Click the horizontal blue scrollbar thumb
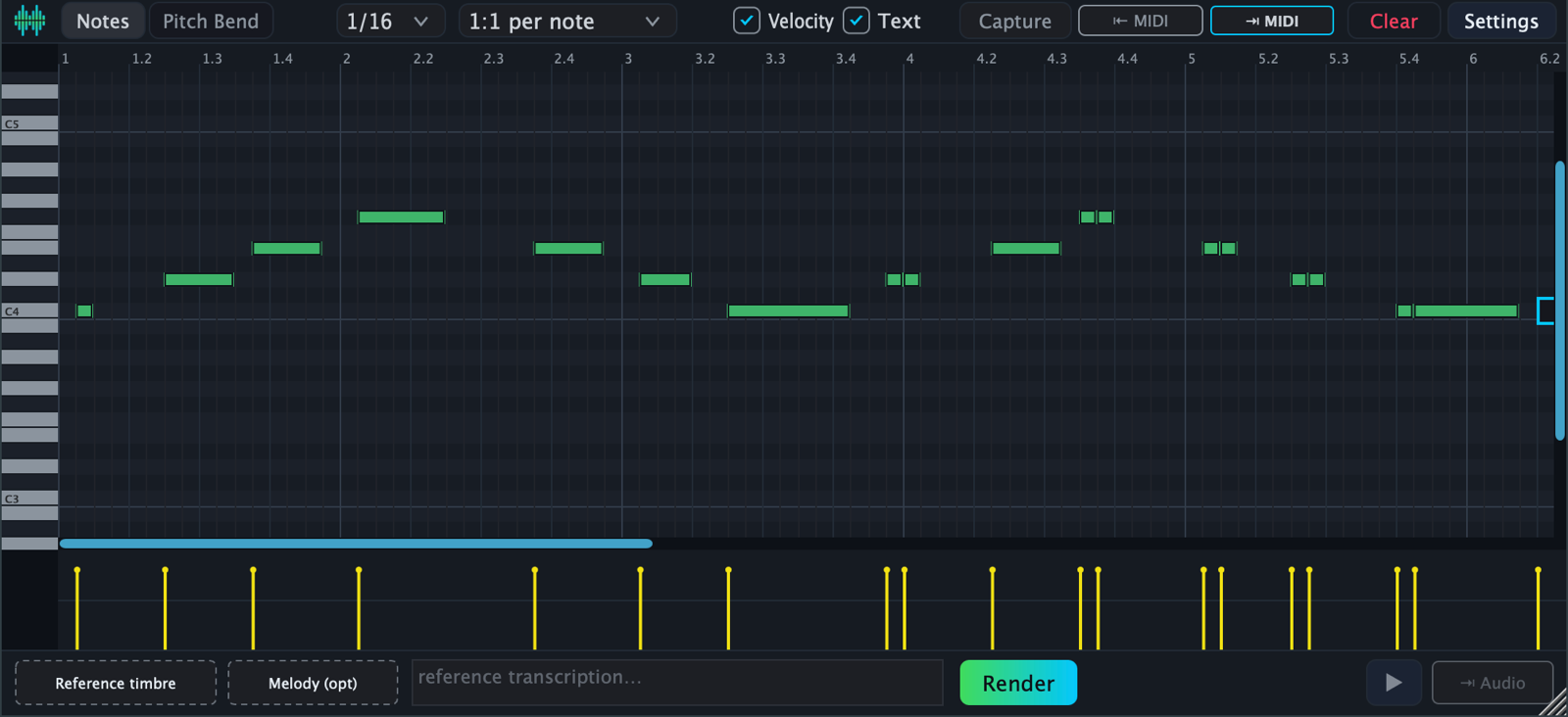Screen dimensions: 1568x717 coord(356,543)
